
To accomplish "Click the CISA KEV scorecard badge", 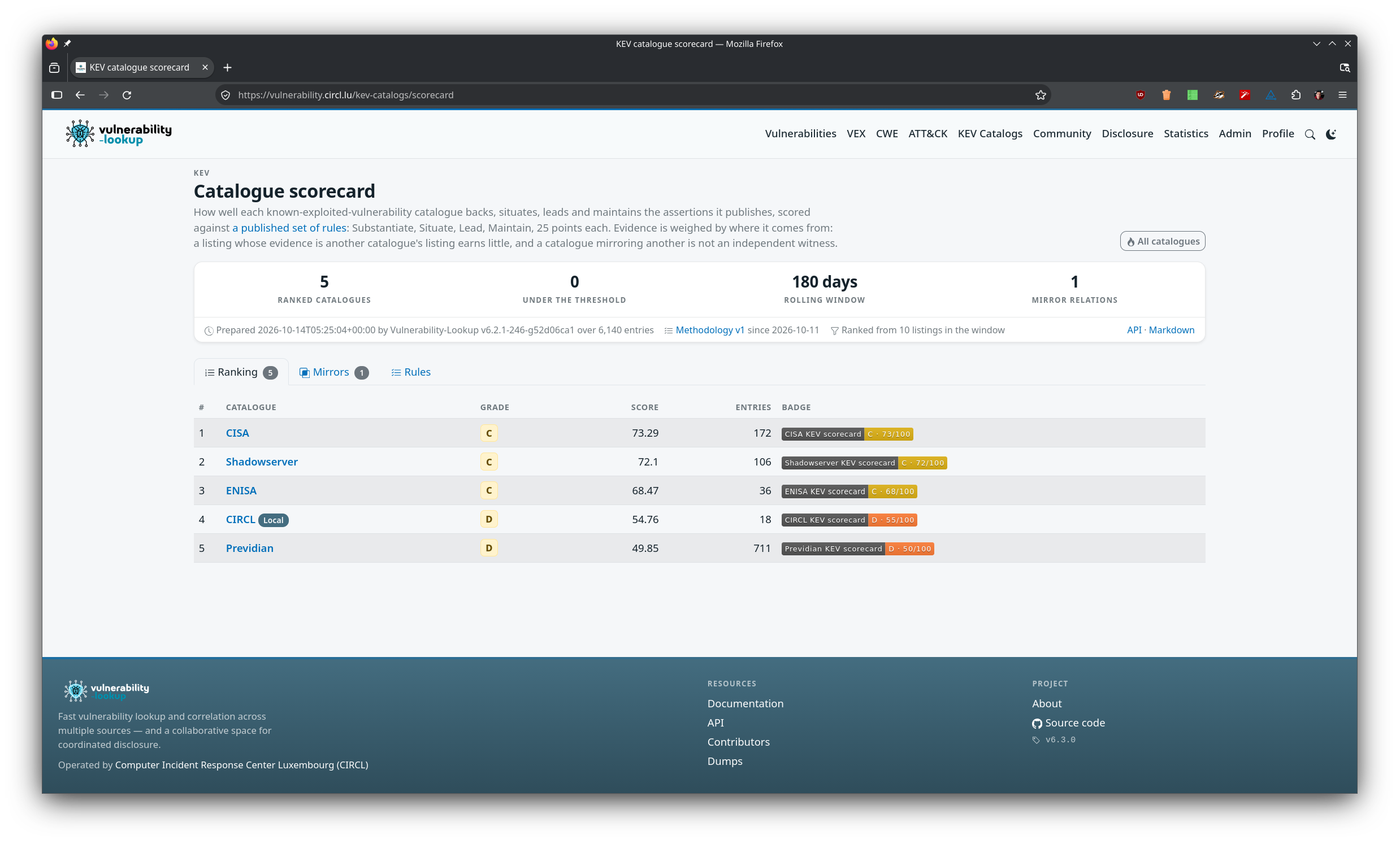I will point(847,434).
